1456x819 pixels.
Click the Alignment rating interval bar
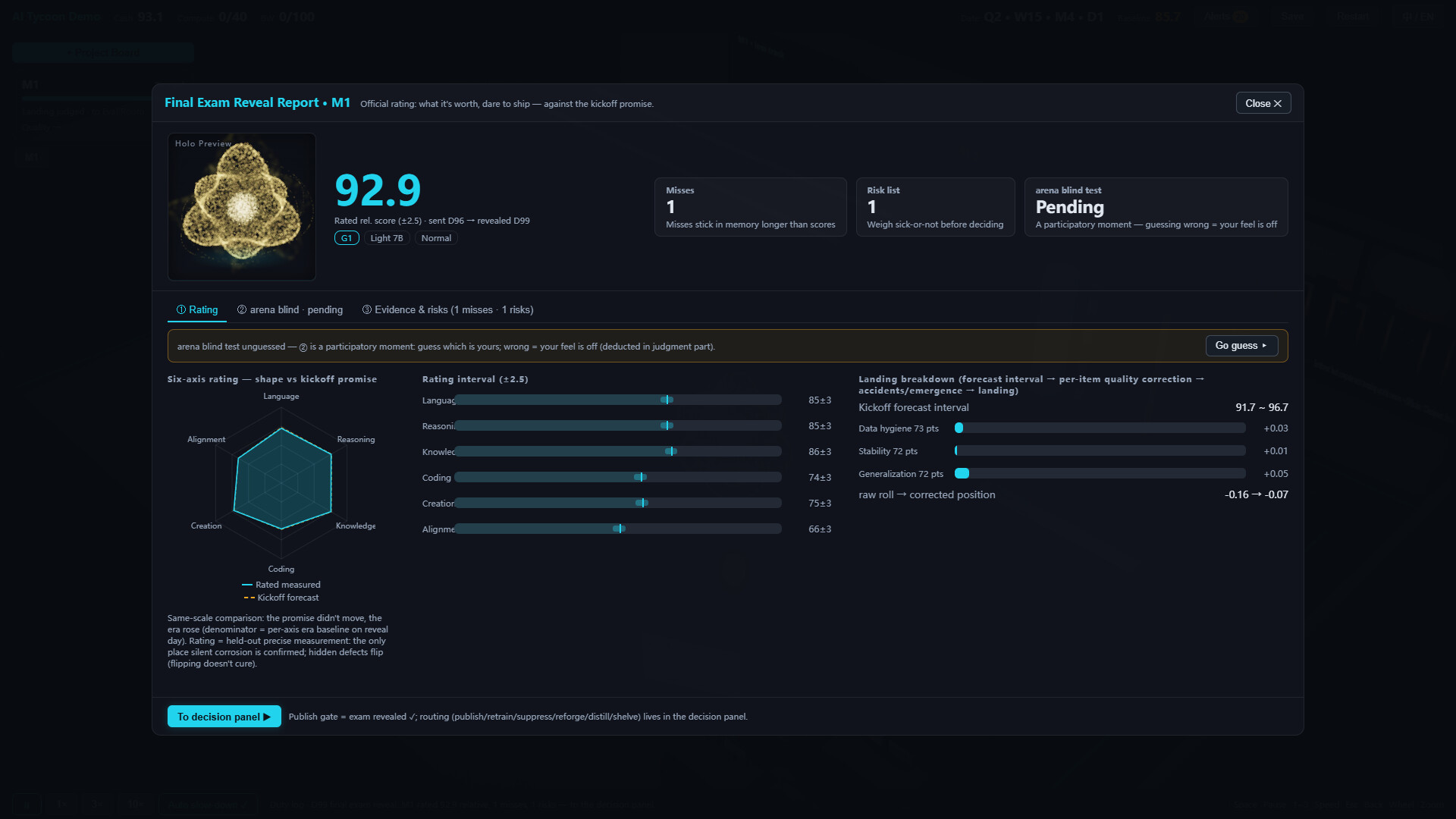(x=618, y=529)
